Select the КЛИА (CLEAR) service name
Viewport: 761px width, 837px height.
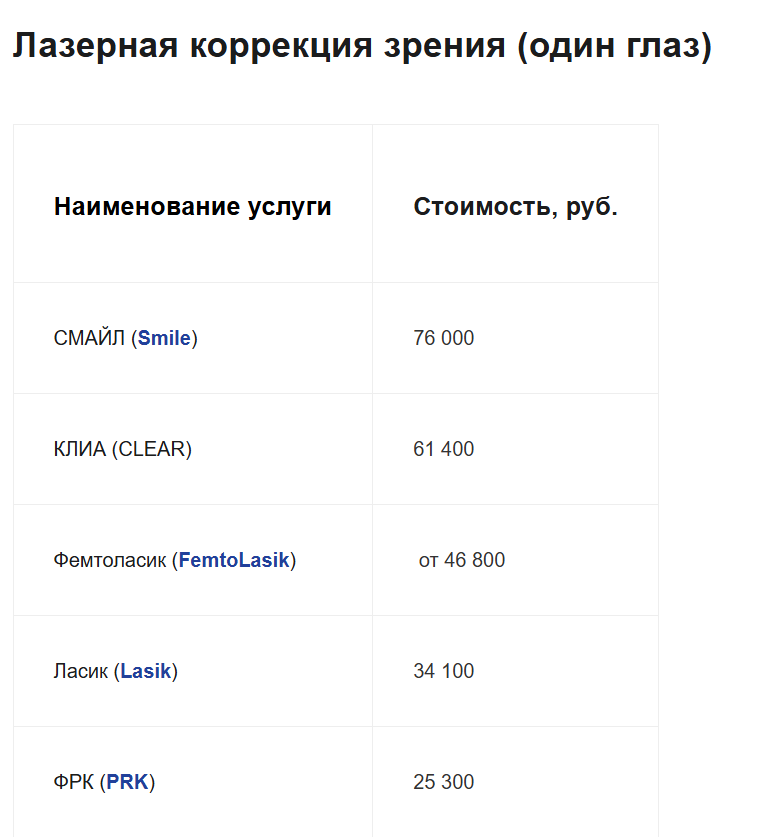[123, 449]
